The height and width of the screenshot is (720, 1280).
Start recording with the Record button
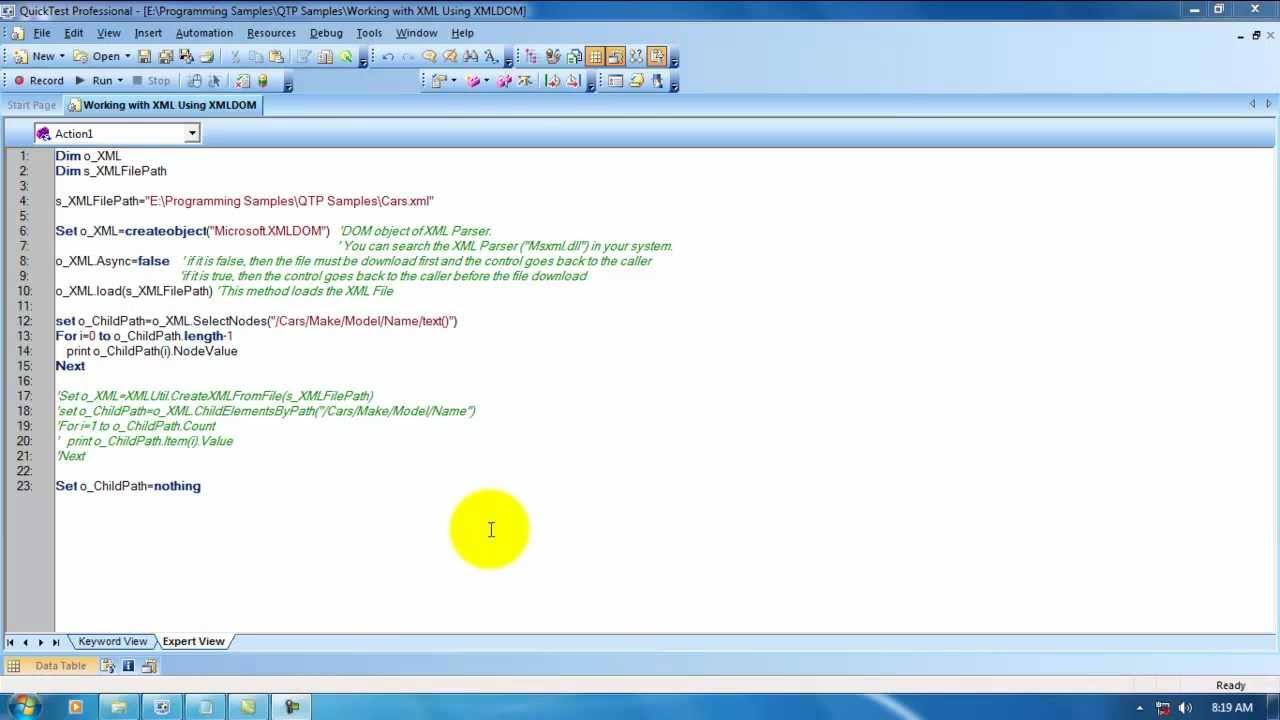[38, 81]
